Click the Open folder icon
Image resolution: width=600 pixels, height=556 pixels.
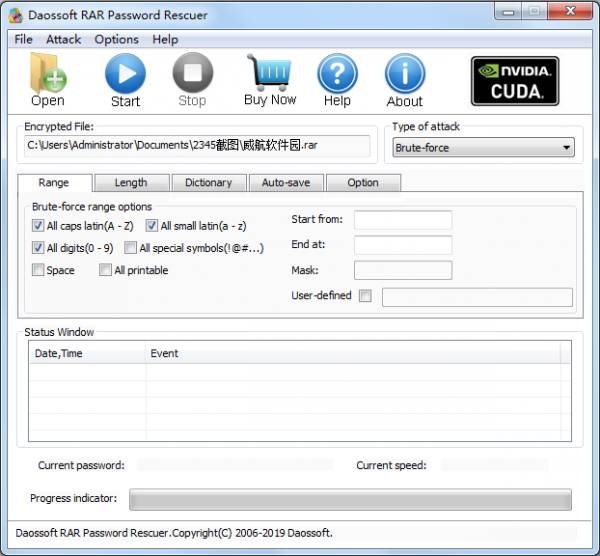point(48,73)
